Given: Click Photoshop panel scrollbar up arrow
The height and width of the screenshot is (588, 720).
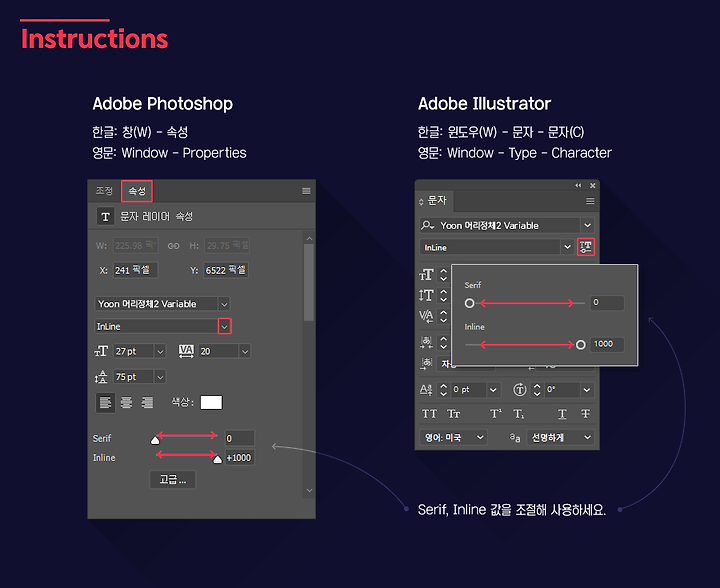Looking at the screenshot, I should [x=309, y=239].
